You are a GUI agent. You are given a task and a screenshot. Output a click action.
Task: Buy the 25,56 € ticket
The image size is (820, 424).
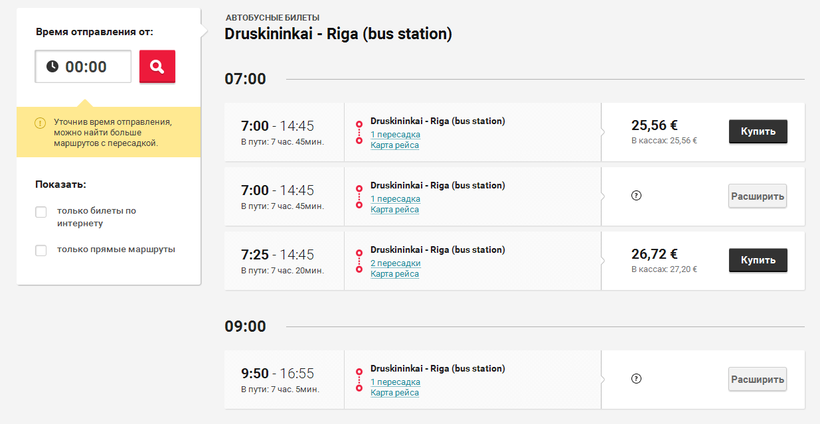[x=757, y=132]
